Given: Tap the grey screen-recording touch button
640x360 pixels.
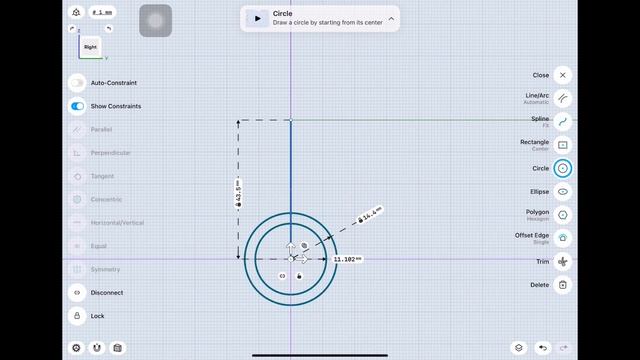Looking at the screenshot, I should coord(156,20).
